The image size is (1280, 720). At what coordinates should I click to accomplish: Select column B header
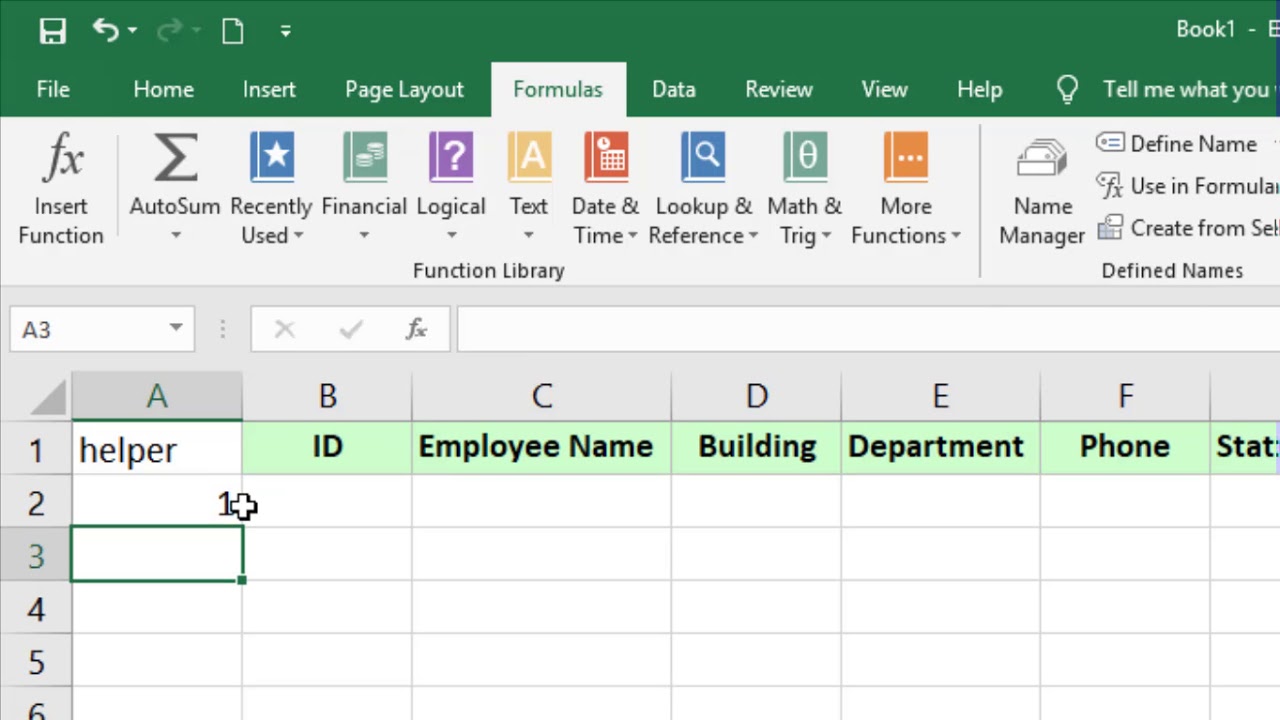pyautogui.click(x=327, y=397)
